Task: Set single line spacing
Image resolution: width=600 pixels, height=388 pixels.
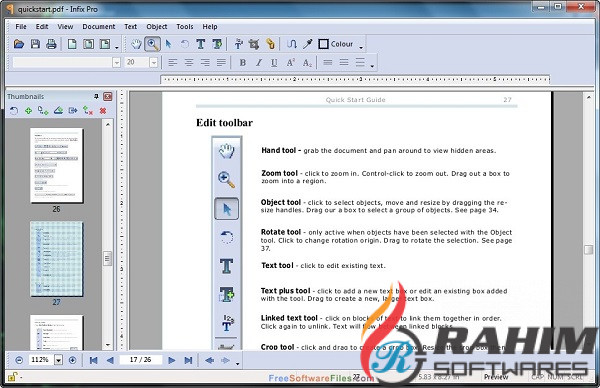Action: click(328, 62)
